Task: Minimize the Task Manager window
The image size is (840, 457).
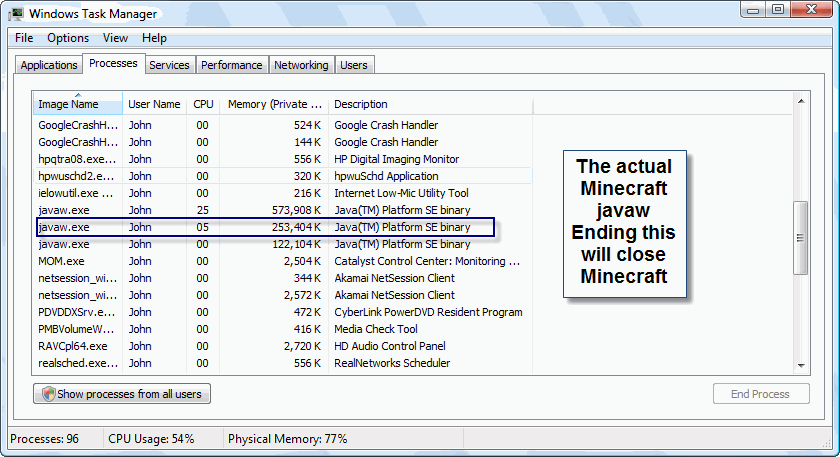Action: click(x=754, y=10)
